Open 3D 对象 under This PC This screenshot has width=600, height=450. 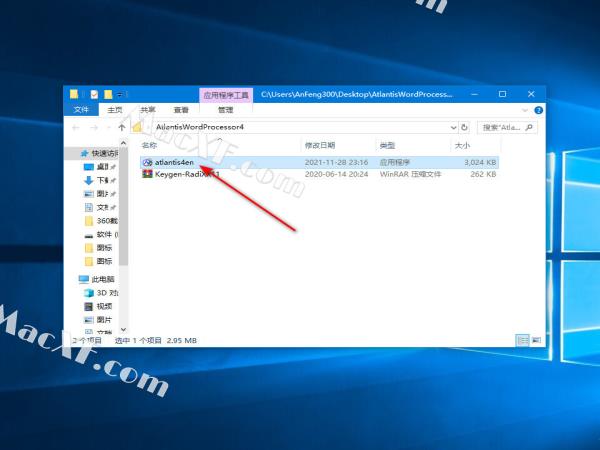[107, 293]
